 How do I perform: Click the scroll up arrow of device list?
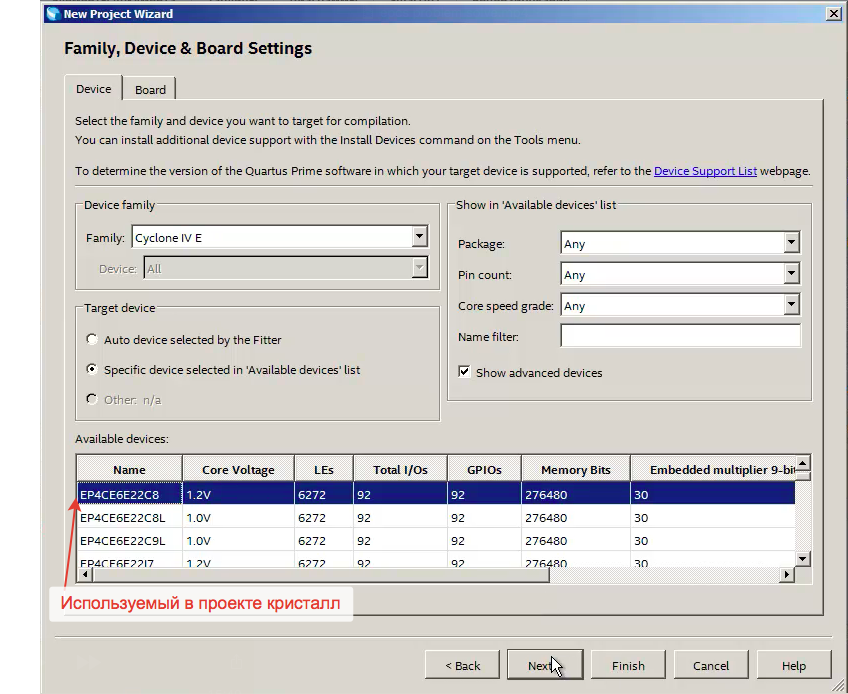803,463
